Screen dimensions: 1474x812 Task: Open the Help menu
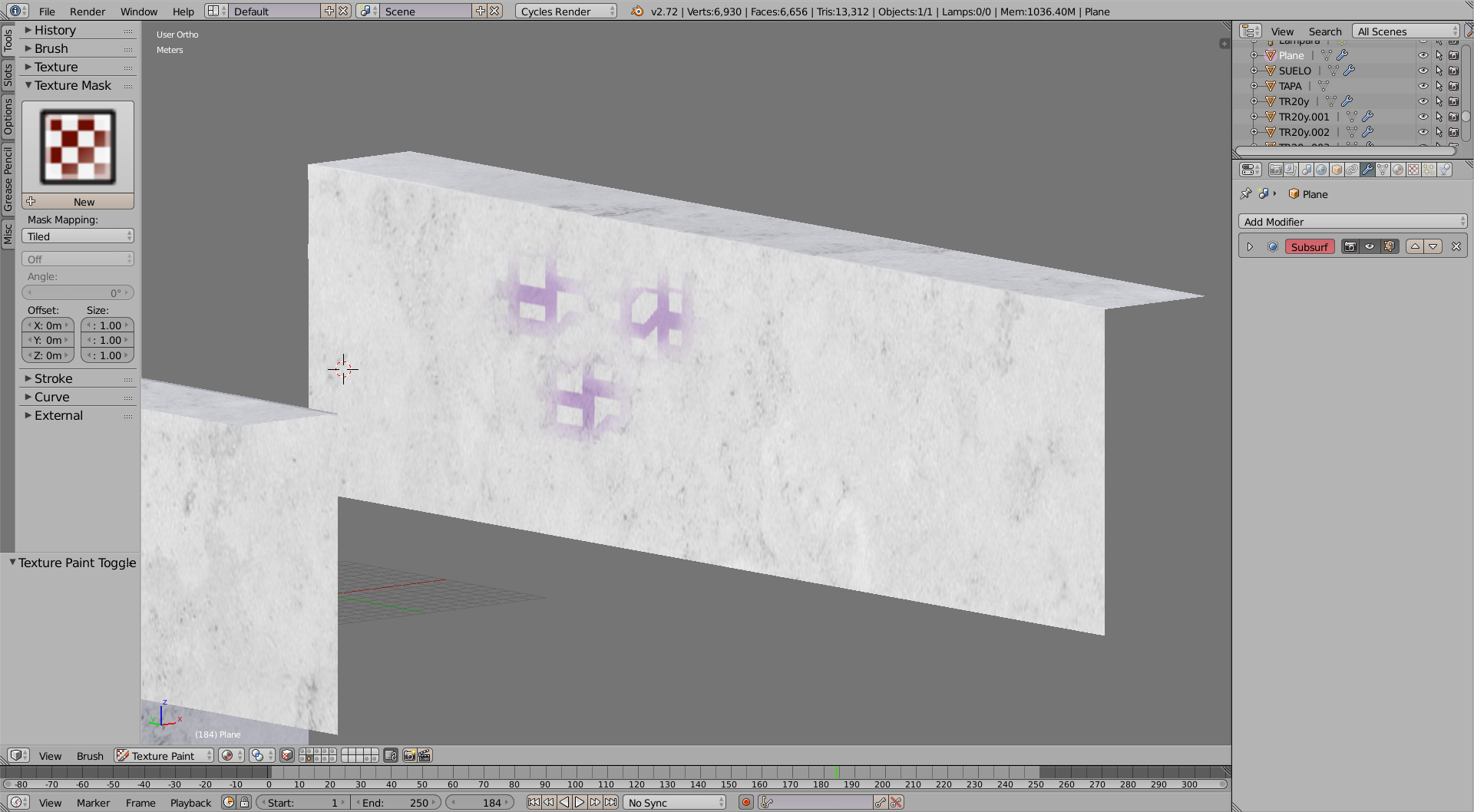coord(183,12)
